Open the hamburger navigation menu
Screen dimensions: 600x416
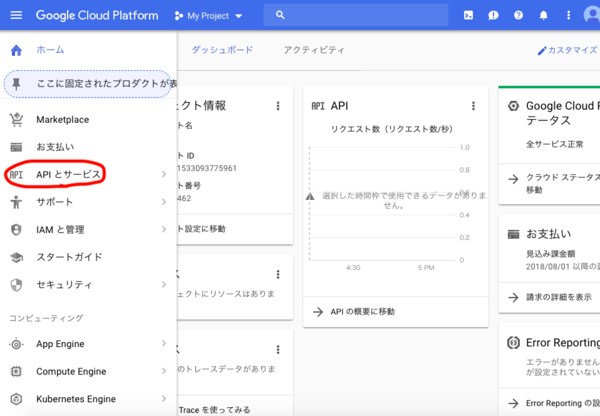16,15
